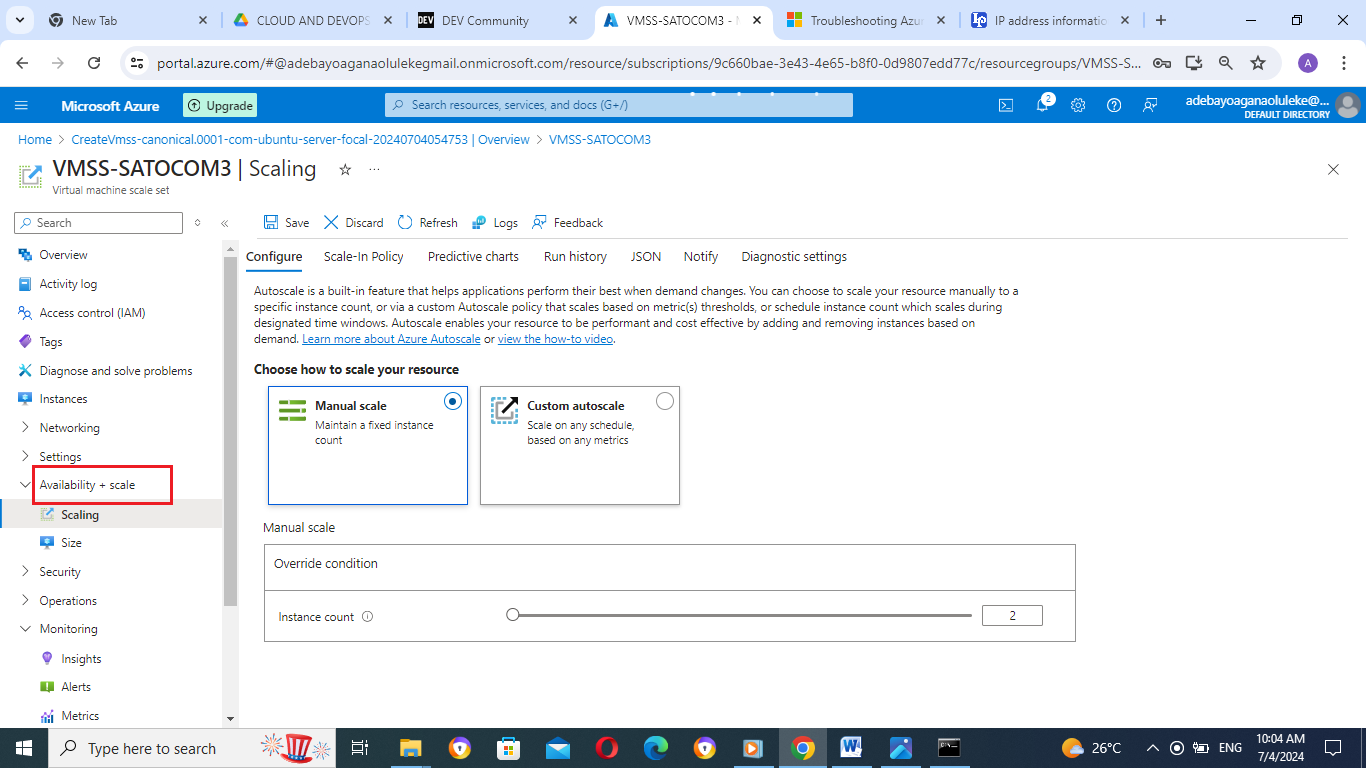Open Insights under Monitoring

pos(81,659)
